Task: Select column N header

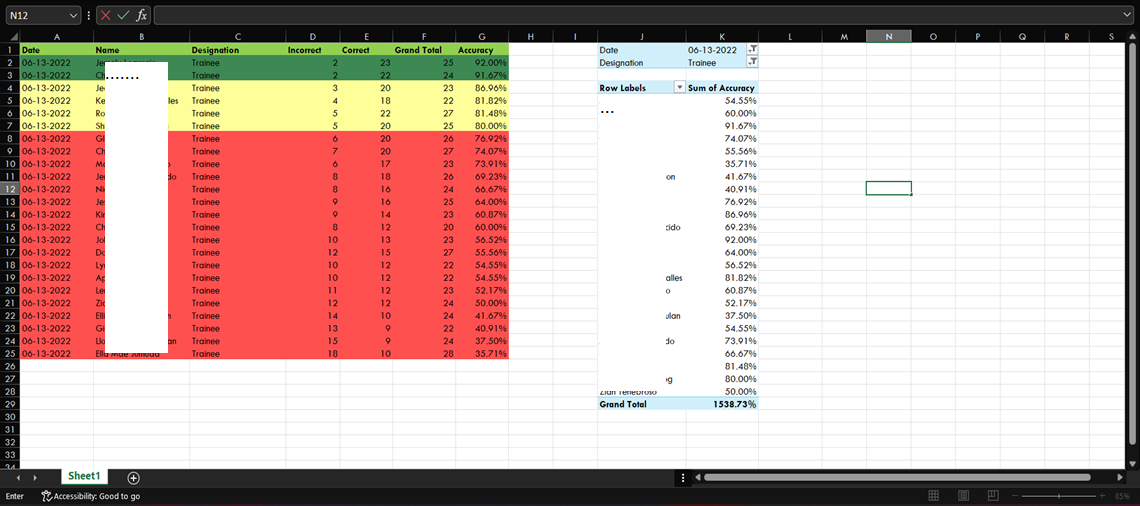Action: pyautogui.click(x=888, y=36)
